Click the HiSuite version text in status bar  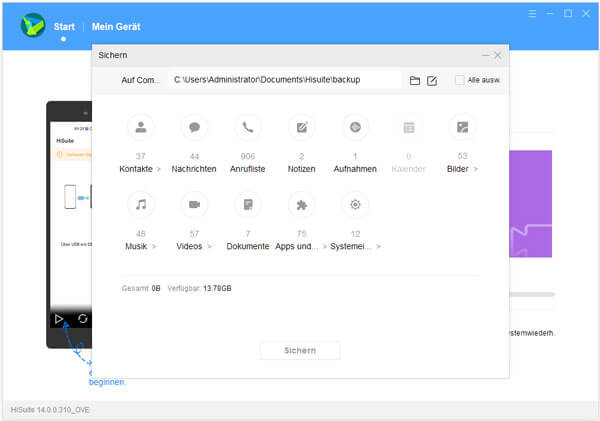pyautogui.click(x=50, y=410)
